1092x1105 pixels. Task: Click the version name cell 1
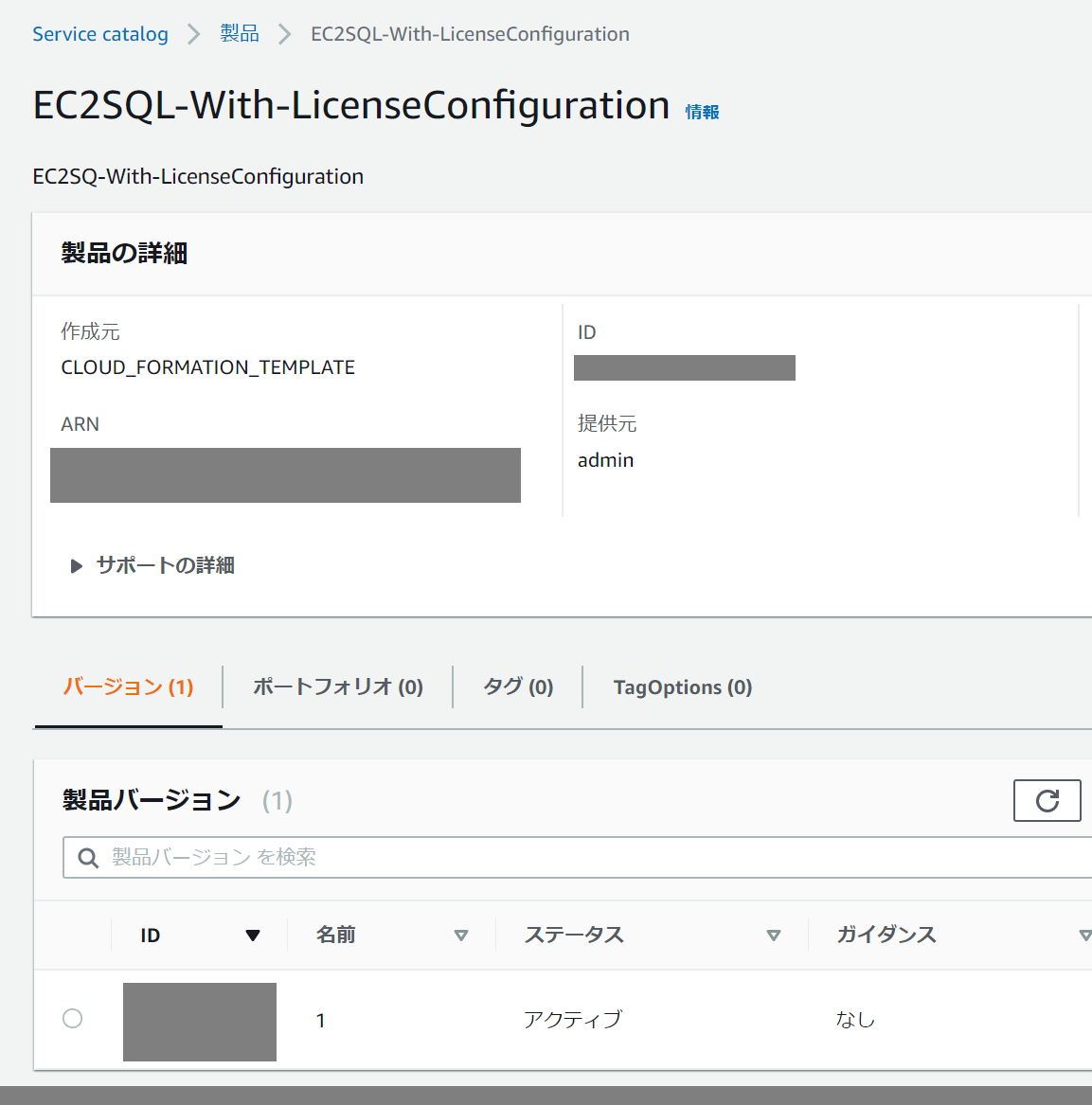[321, 1021]
